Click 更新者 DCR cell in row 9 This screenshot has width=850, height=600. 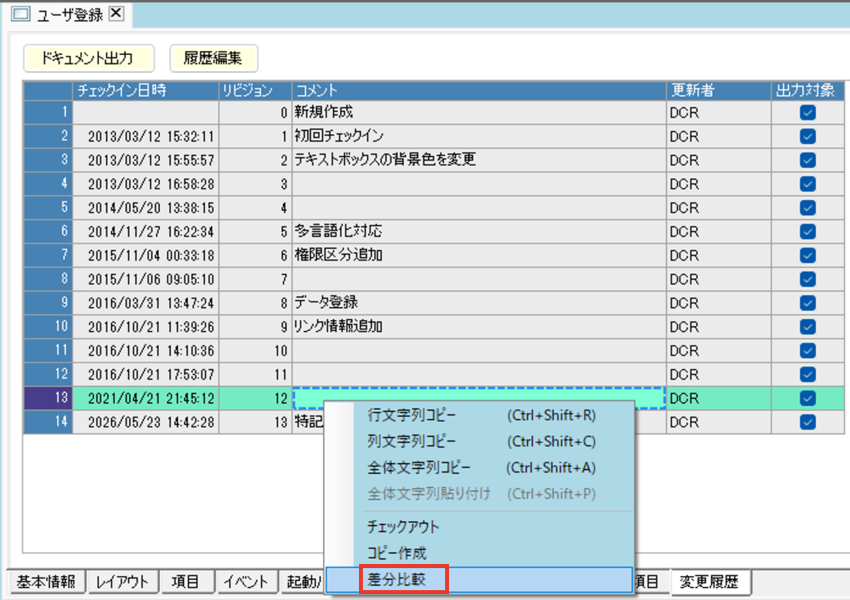(719, 303)
